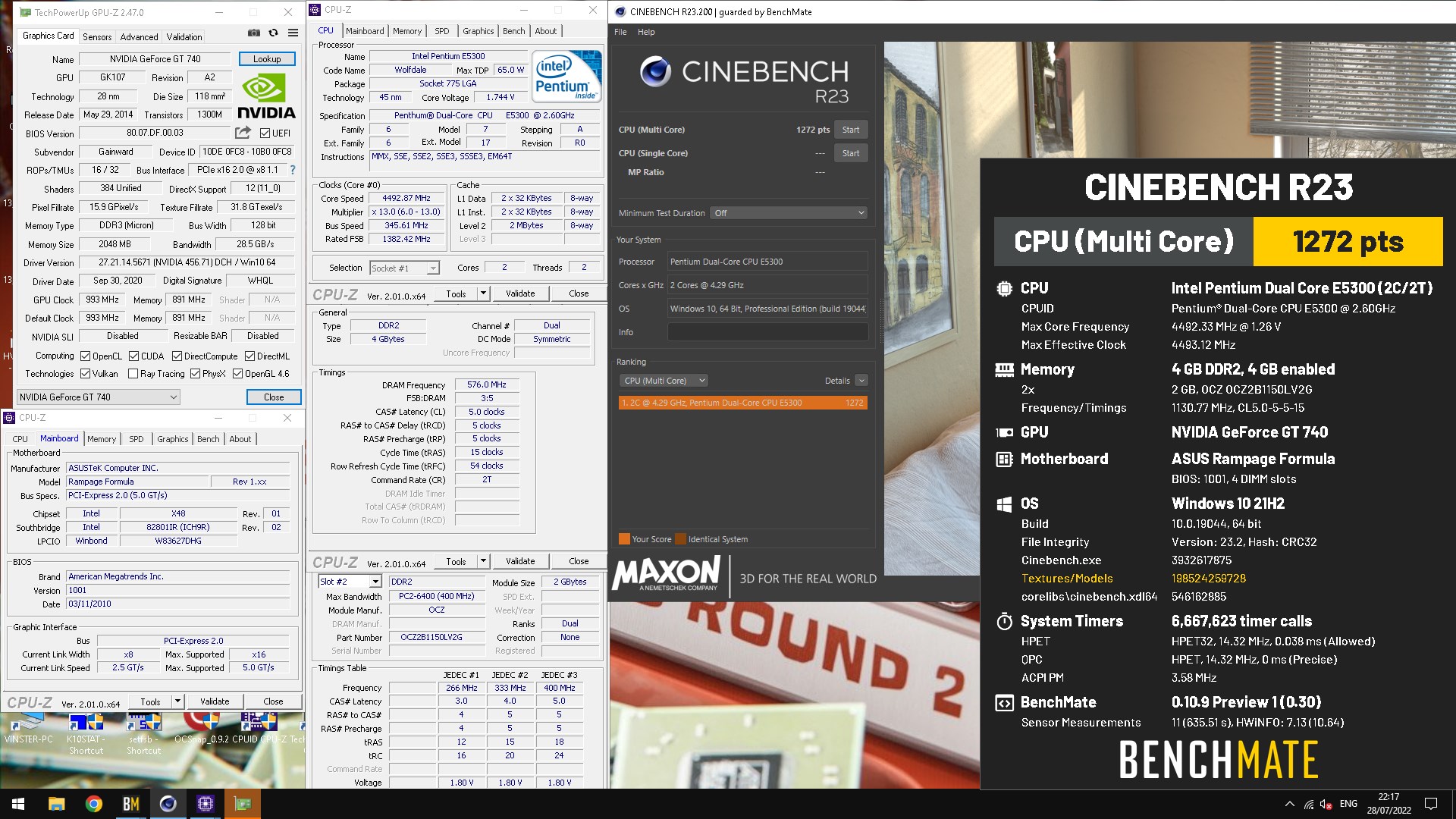1456x819 pixels.
Task: Select ranking entry Pentium Dual-Core E5300 1272
Action: point(742,403)
